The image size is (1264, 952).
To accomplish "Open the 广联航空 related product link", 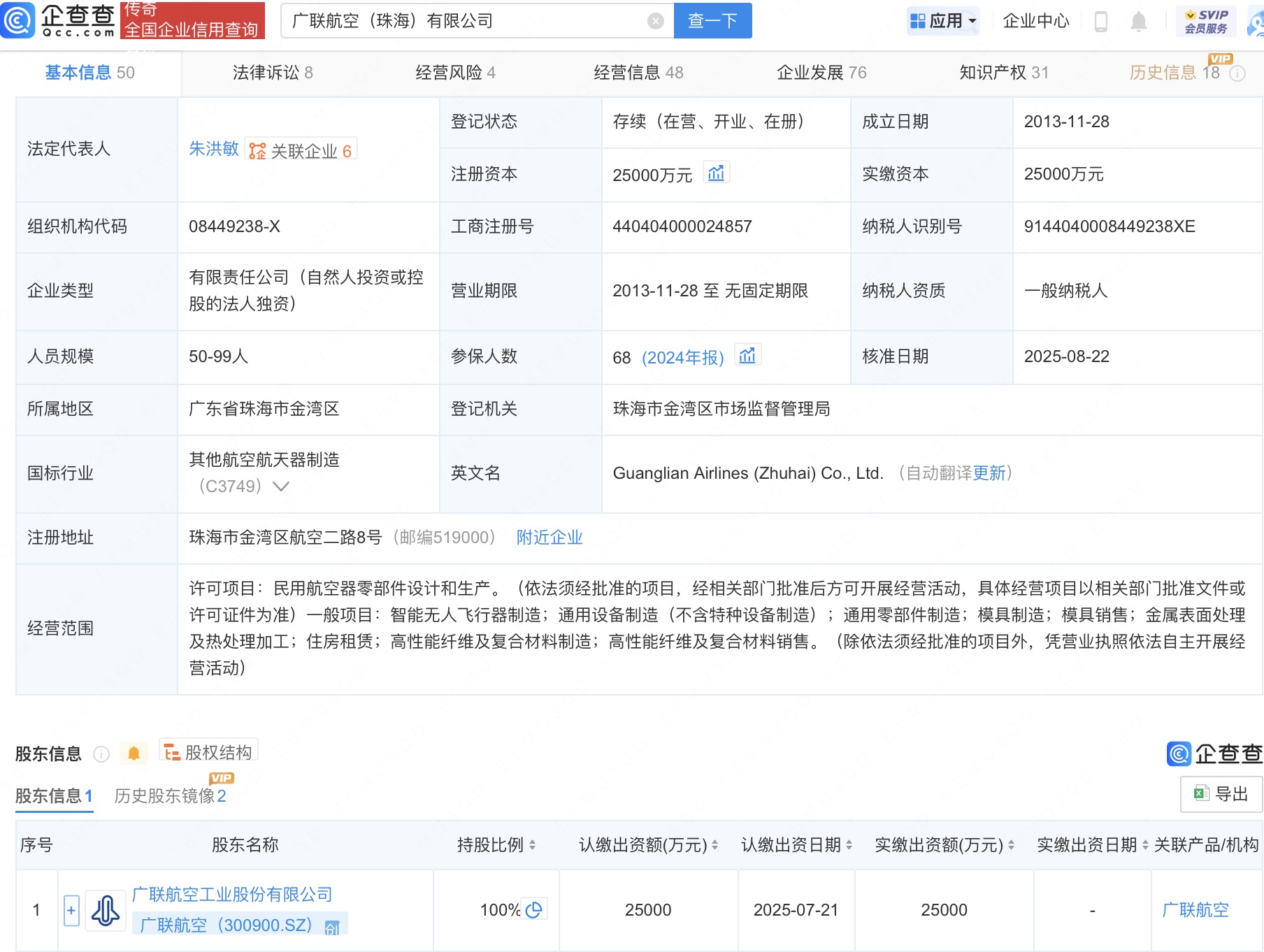I will [1195, 910].
